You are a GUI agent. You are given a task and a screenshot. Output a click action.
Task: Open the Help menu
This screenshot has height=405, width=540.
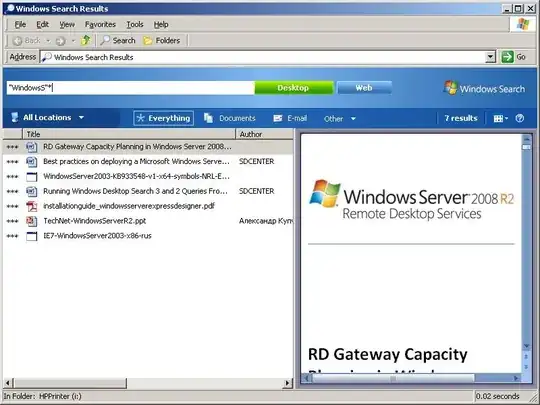coord(161,24)
